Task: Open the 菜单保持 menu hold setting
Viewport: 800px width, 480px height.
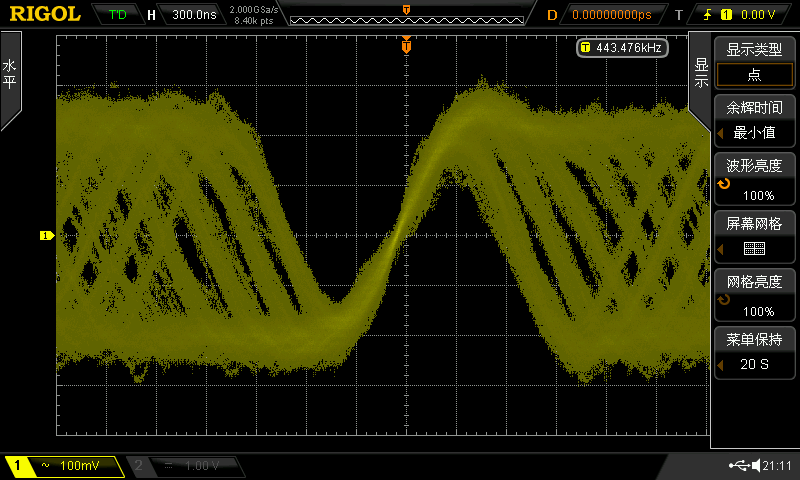Action: 754,340
